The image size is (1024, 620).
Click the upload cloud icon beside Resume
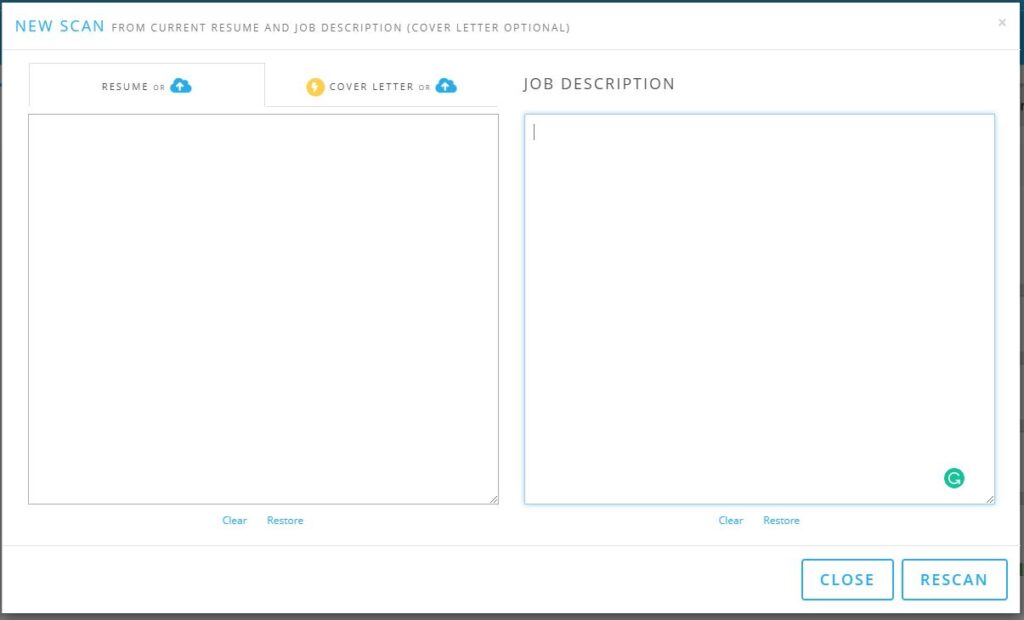click(x=181, y=86)
